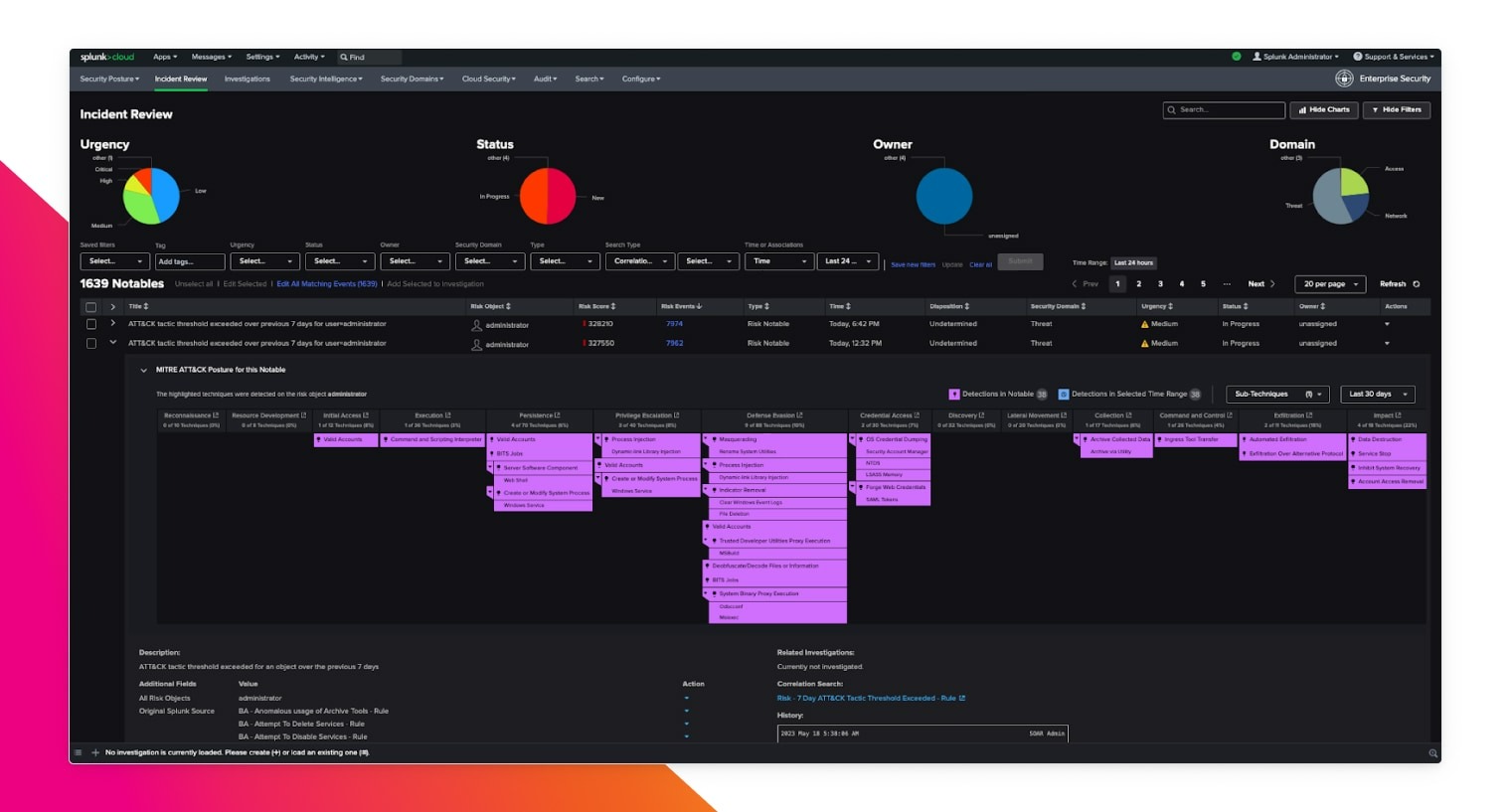Click risk events value 7974
This screenshot has width=1511, height=812.
point(674,324)
